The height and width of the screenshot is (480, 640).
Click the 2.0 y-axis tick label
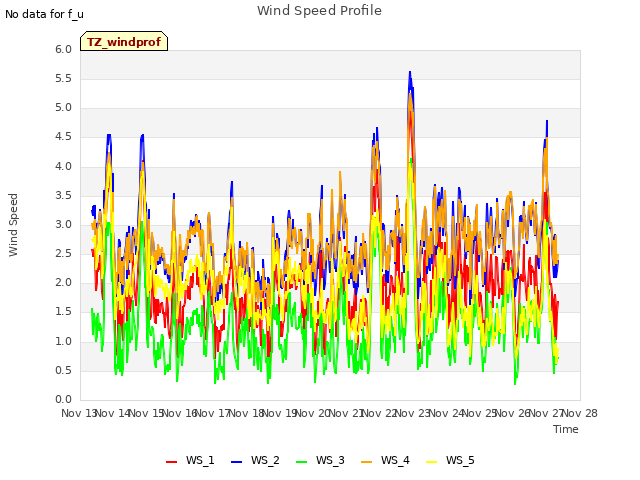63,282
